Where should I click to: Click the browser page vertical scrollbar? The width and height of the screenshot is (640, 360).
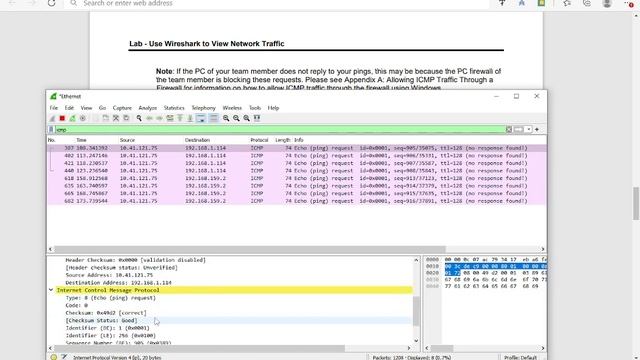click(x=636, y=204)
